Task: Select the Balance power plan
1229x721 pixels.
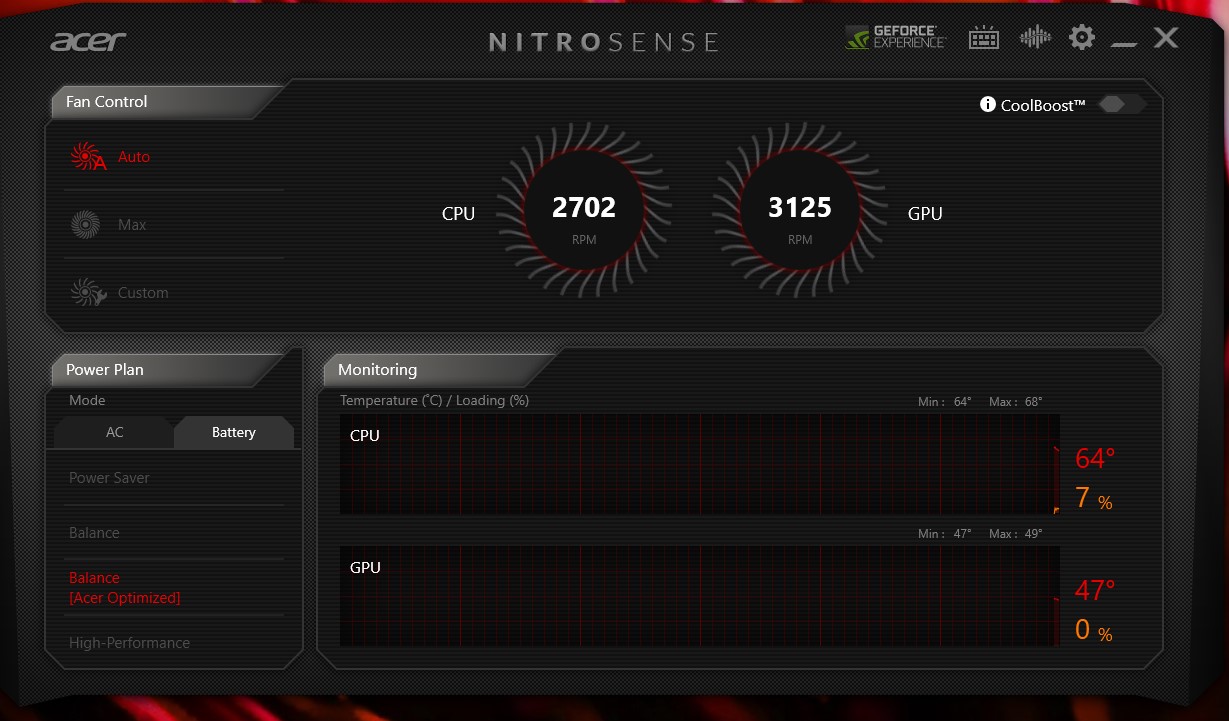Action: point(94,533)
